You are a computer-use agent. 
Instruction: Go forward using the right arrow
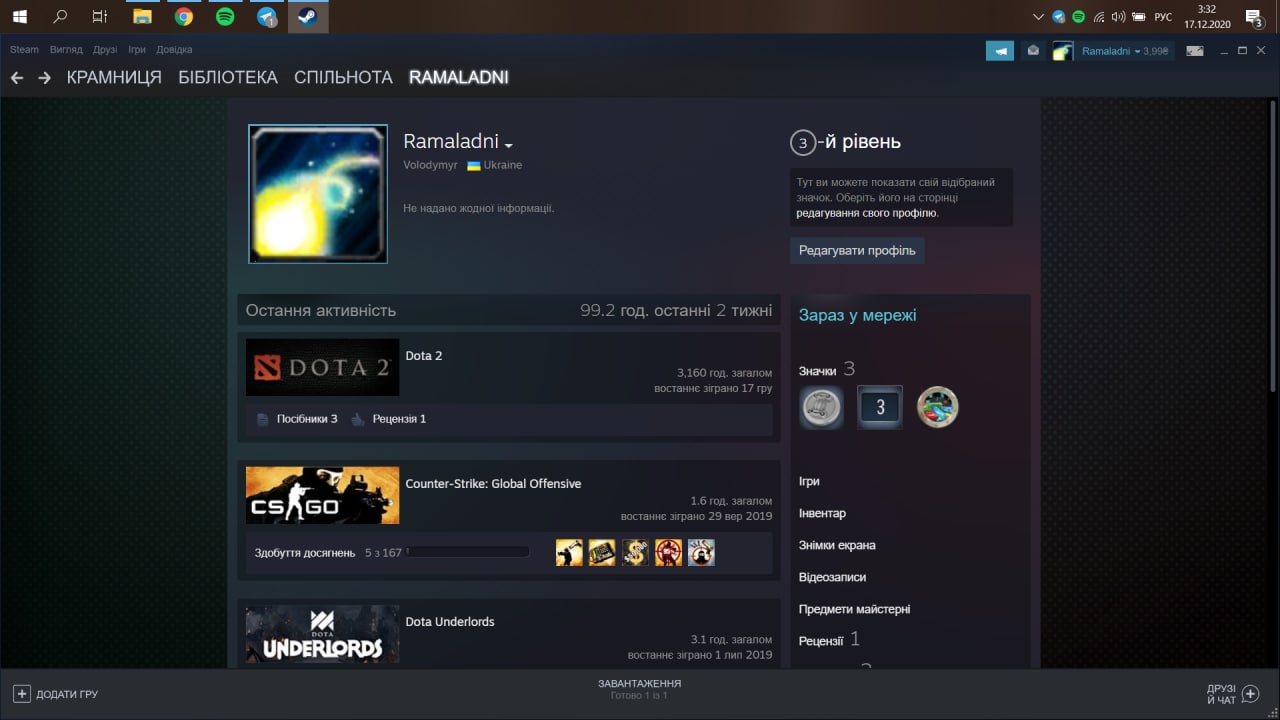(x=44, y=78)
